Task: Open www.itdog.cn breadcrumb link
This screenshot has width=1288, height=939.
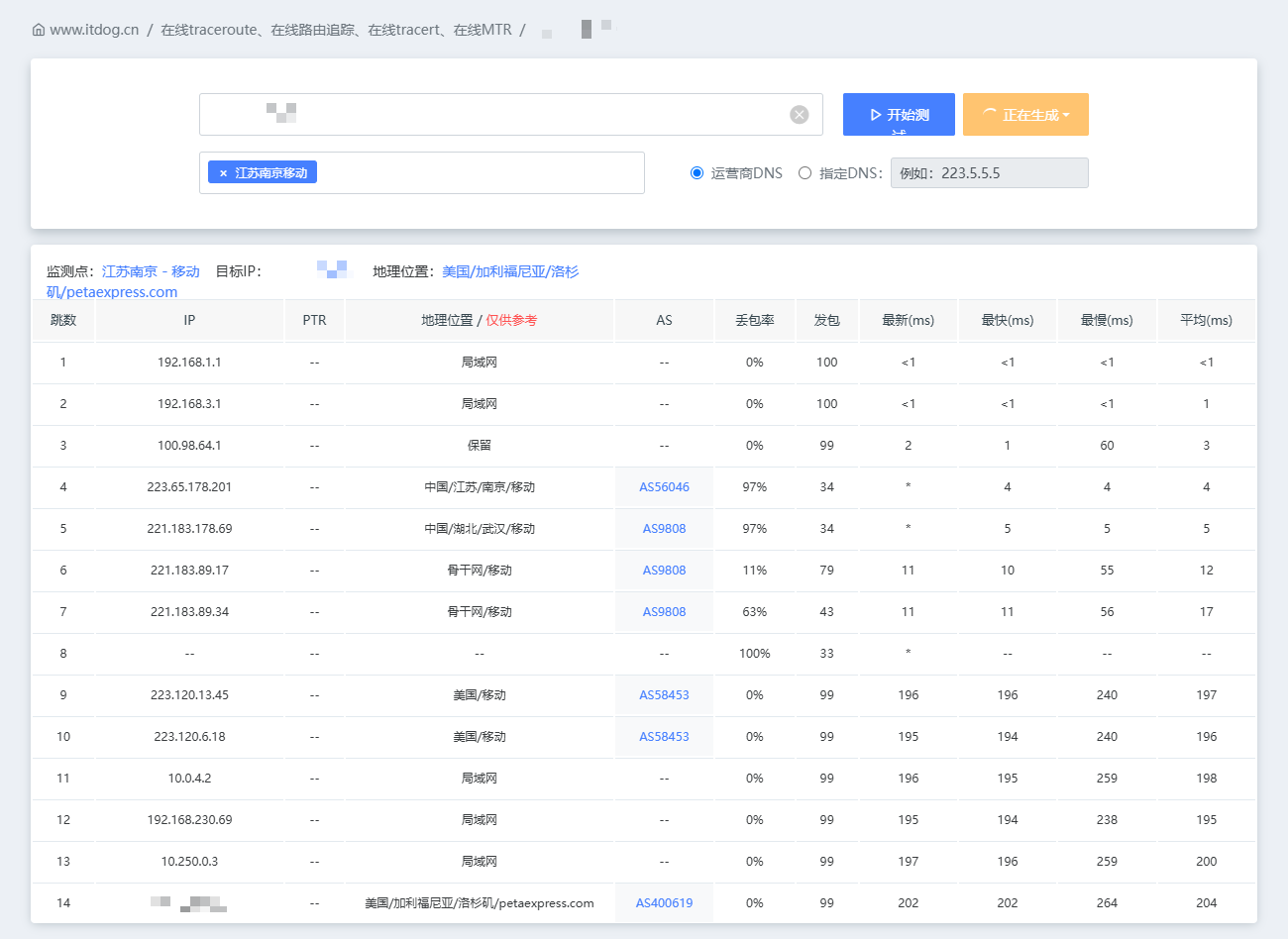Action: [x=94, y=30]
